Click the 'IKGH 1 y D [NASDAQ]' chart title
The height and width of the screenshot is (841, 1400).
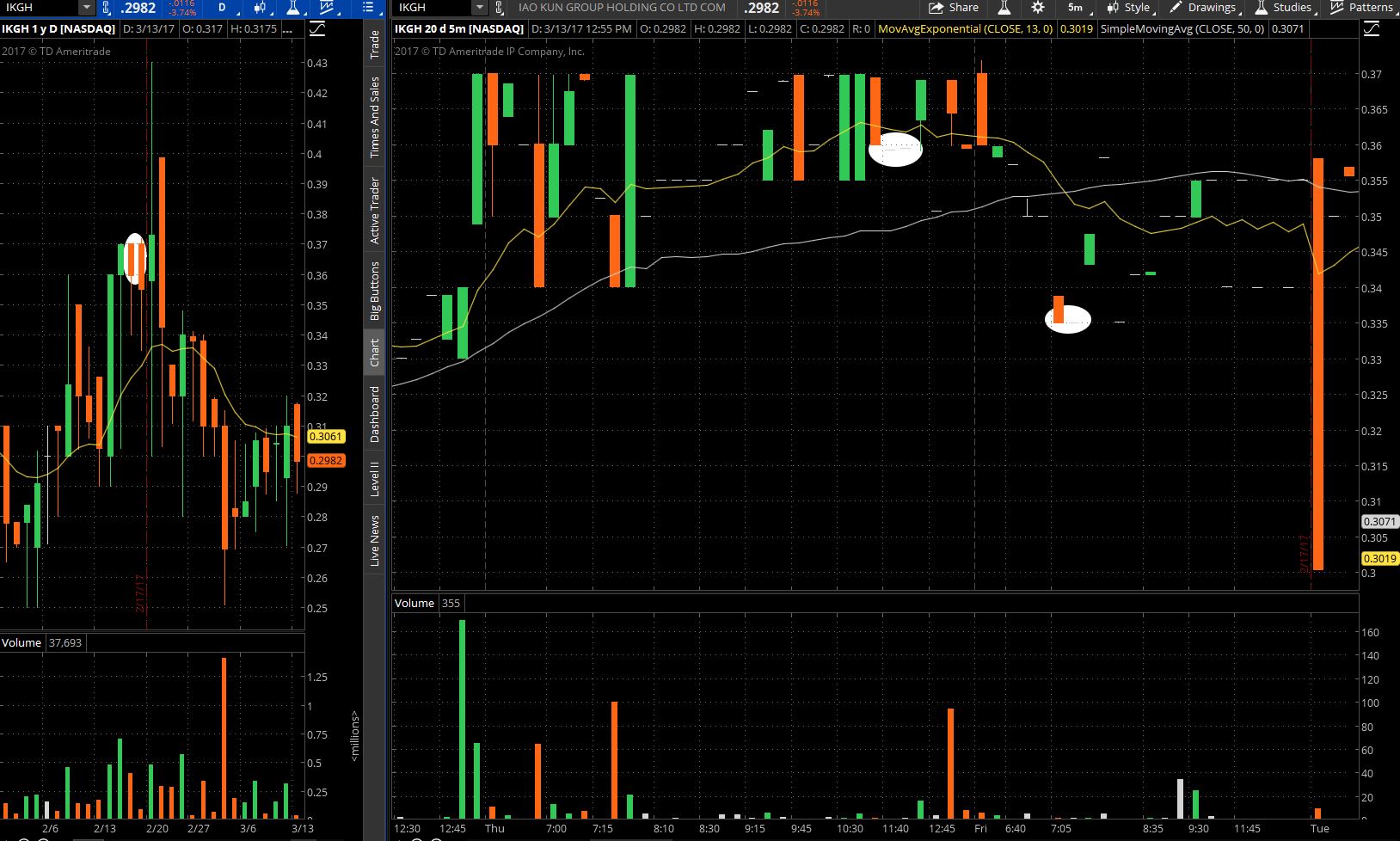point(58,28)
